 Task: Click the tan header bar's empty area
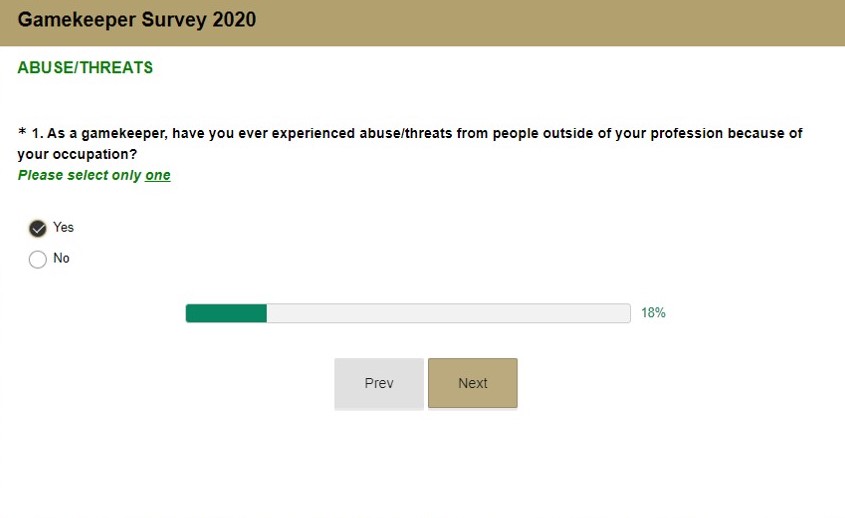(550, 22)
